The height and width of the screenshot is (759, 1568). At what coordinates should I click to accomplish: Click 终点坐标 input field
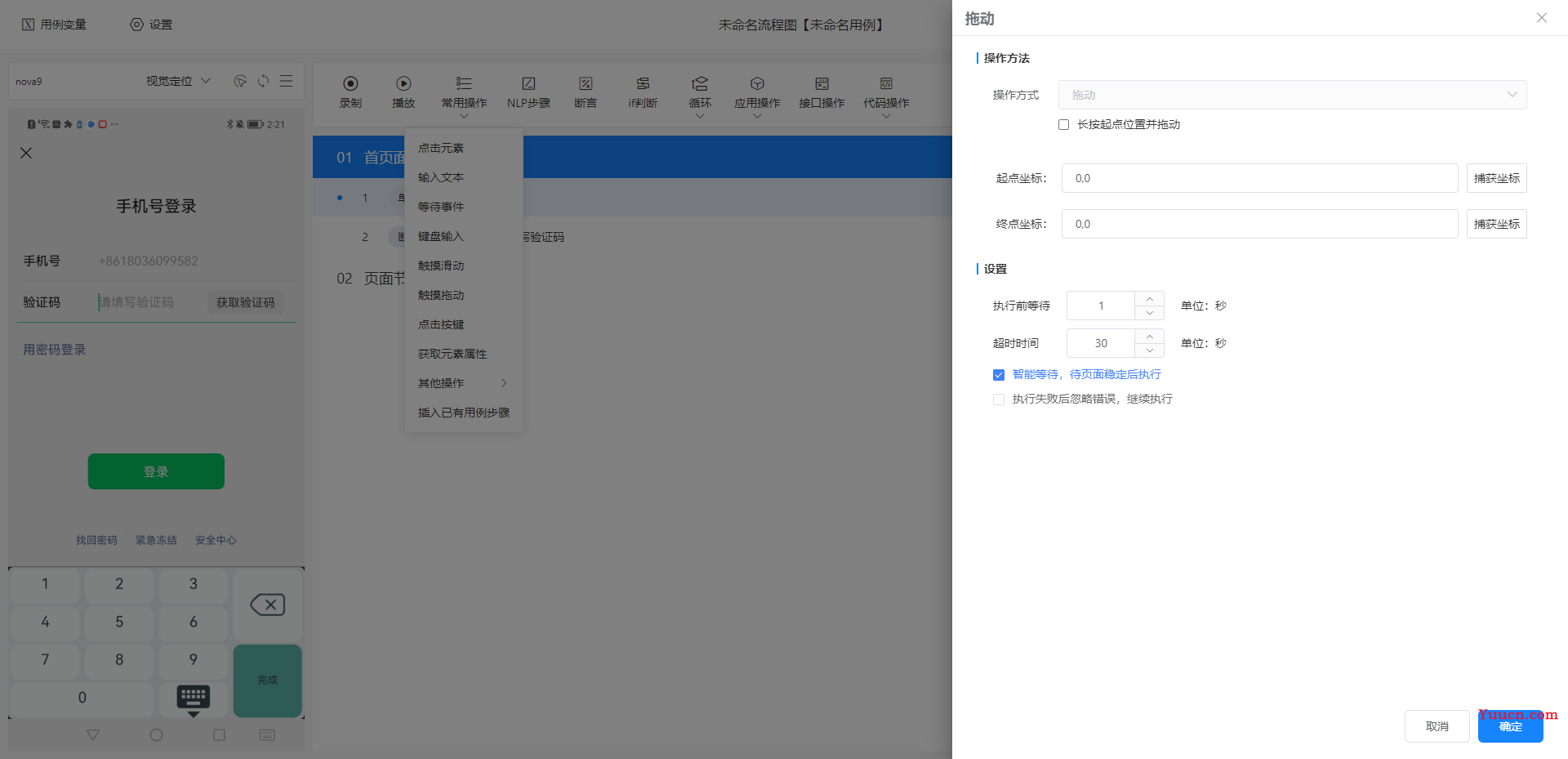pyautogui.click(x=1259, y=224)
